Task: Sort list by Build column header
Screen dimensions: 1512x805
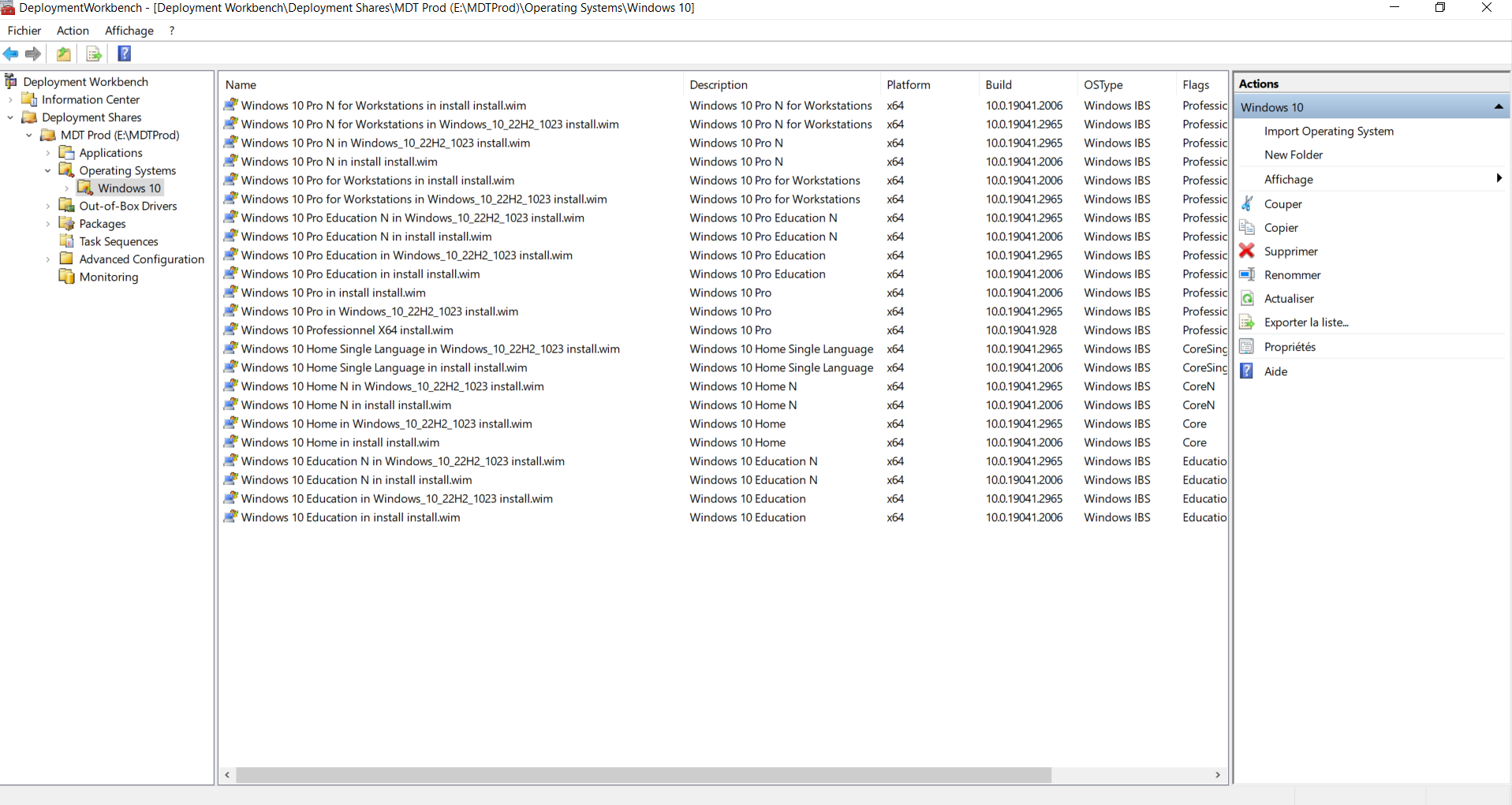Action: point(999,84)
